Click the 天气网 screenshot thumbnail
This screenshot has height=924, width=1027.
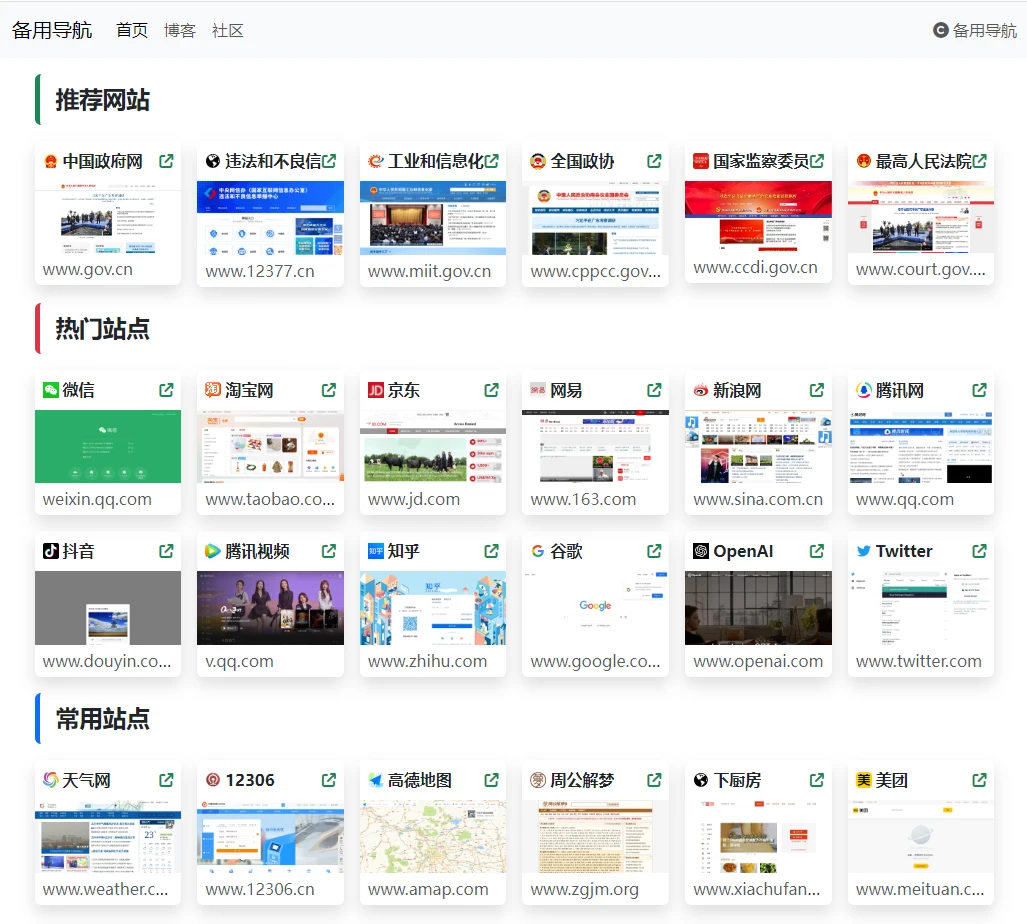pyautogui.click(x=108, y=836)
